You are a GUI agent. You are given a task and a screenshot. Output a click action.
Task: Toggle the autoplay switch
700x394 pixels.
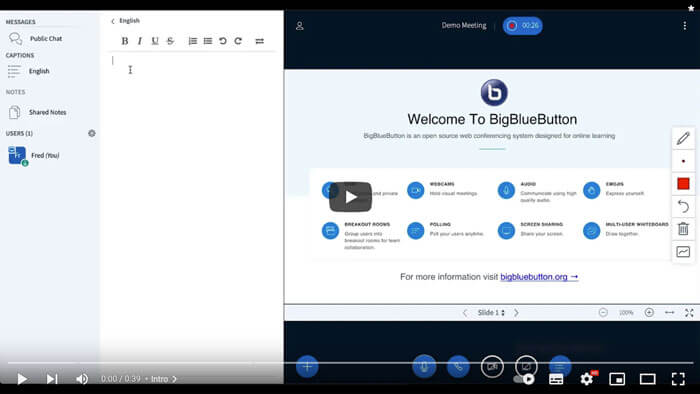coord(524,379)
